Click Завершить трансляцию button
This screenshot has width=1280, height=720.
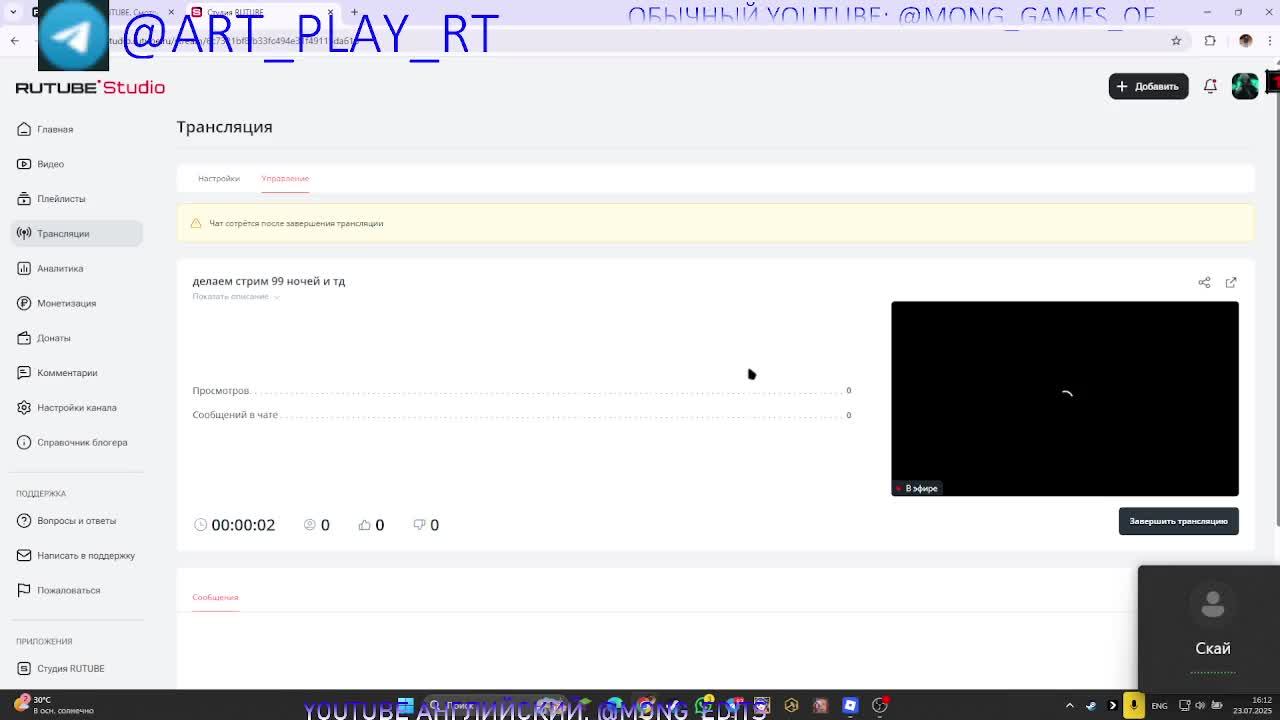tap(1178, 521)
